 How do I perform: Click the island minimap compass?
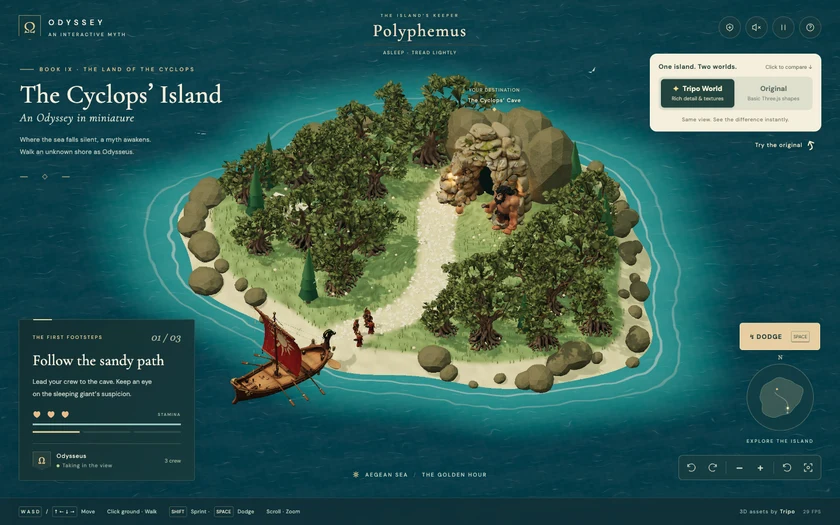coord(780,397)
